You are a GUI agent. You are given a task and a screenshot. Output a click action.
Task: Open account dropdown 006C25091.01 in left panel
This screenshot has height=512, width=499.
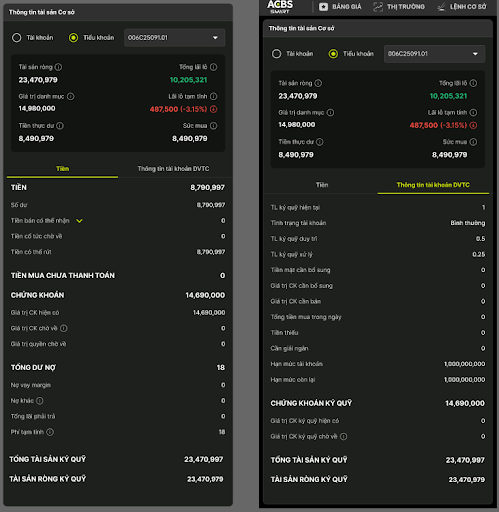174,38
